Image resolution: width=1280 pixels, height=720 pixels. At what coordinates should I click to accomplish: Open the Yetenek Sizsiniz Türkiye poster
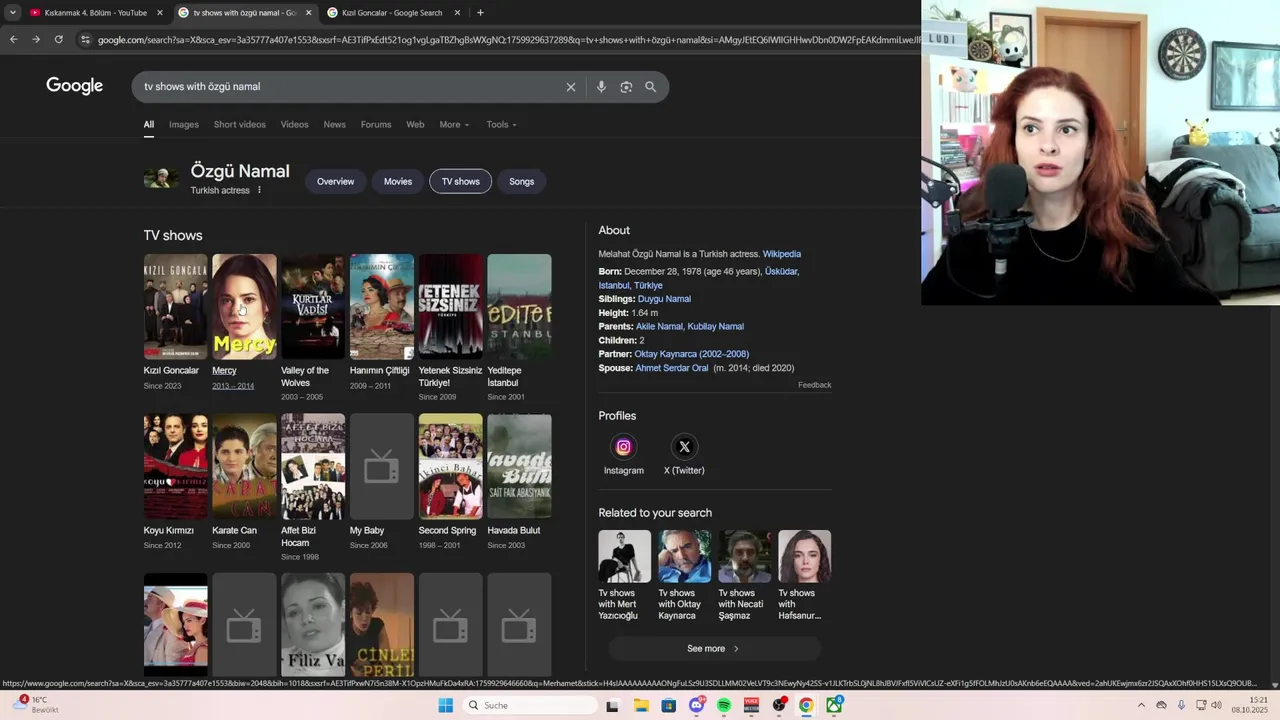pyautogui.click(x=450, y=306)
